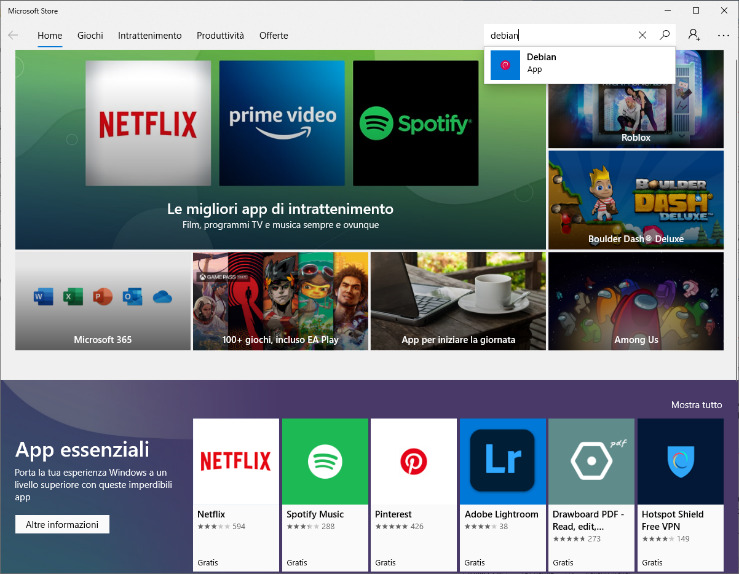This screenshot has height=574, width=739.
Task: Click the Debian suggestion icon
Action: (x=505, y=65)
